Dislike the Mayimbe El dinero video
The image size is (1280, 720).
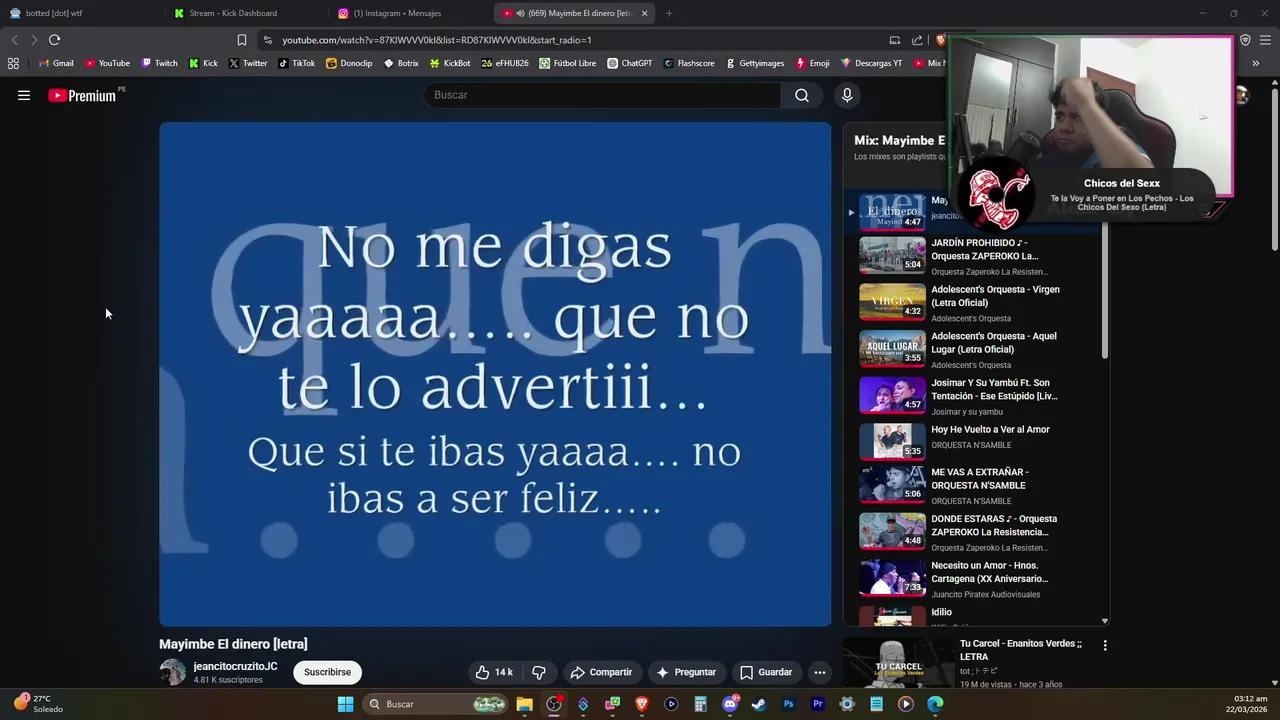point(539,672)
